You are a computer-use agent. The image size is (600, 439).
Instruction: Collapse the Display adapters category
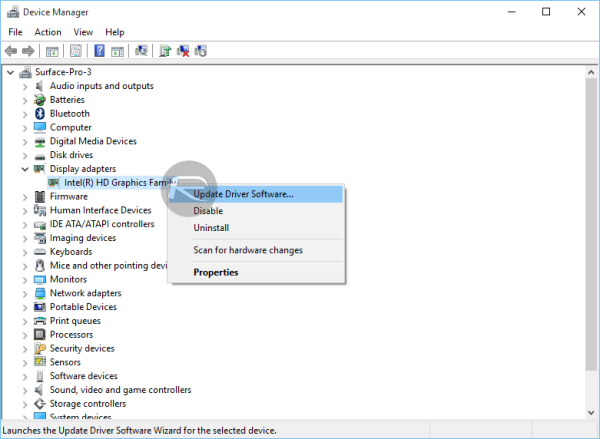point(25,169)
